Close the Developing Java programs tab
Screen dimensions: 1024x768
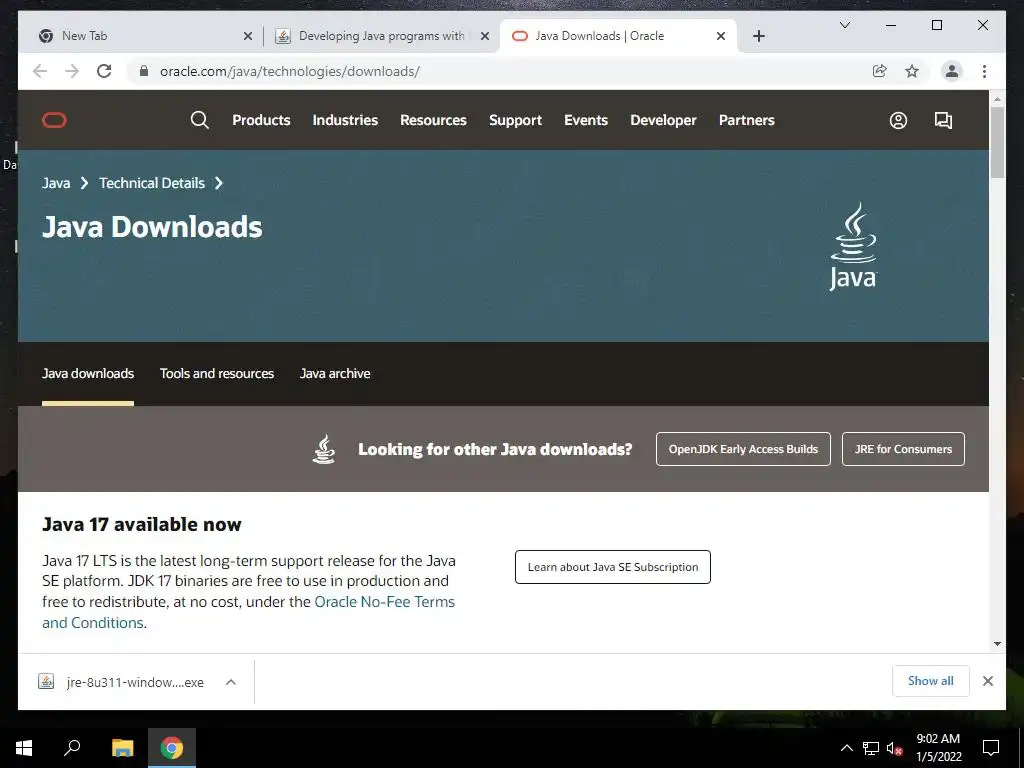485,36
